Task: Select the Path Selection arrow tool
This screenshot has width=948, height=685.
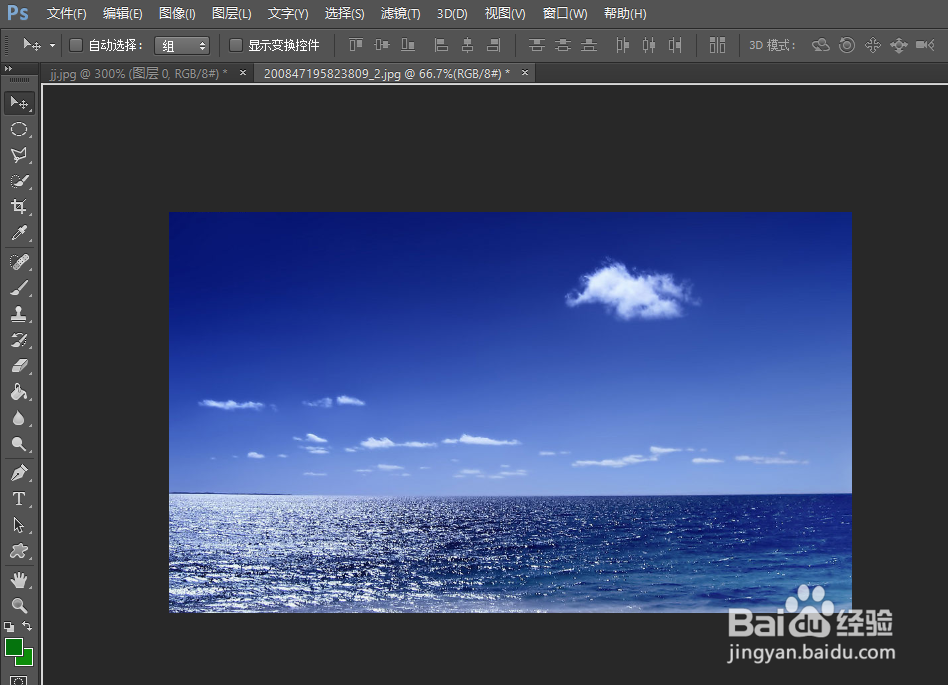Action: pyautogui.click(x=19, y=525)
